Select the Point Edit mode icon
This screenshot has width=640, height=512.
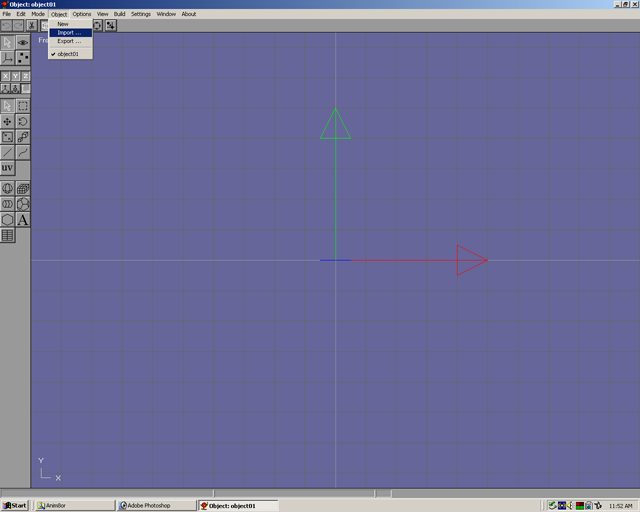23,58
